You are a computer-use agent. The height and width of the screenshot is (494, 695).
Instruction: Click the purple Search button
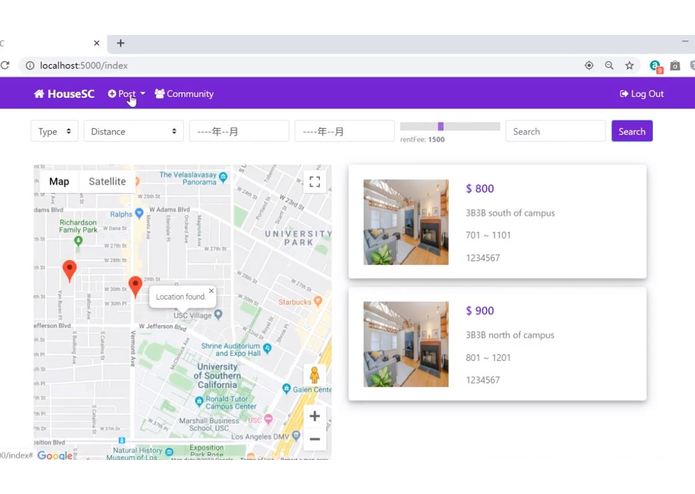632,131
